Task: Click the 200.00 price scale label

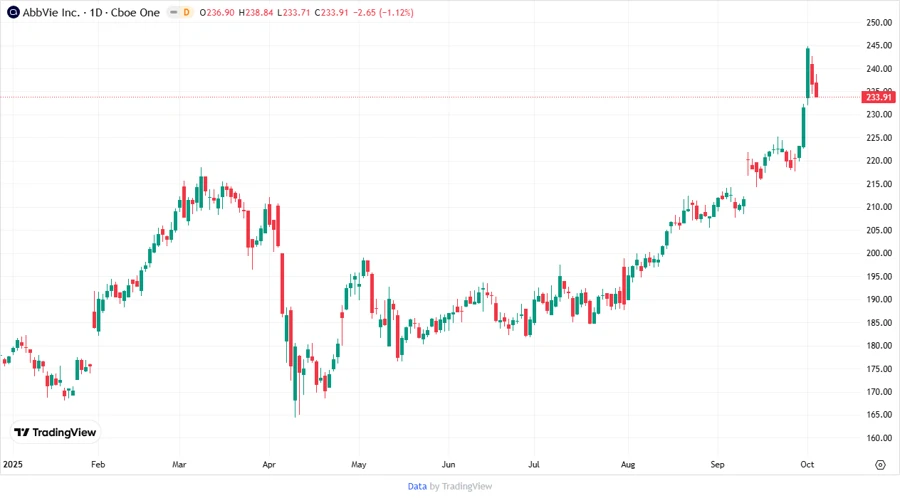Action: click(x=878, y=253)
